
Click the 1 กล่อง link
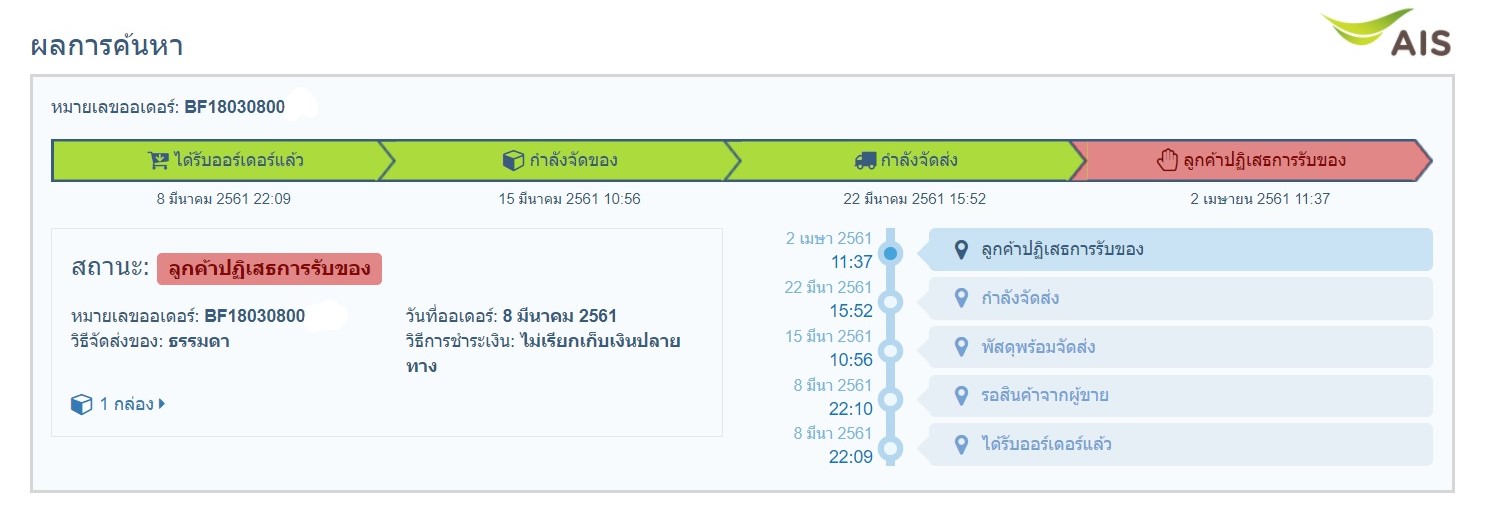coord(126,405)
